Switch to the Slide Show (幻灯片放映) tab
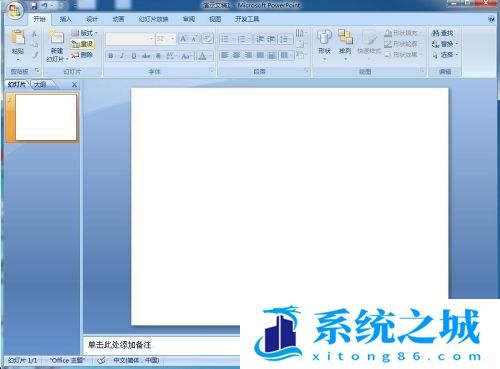Viewport: 500px width, 369px height. (154, 19)
